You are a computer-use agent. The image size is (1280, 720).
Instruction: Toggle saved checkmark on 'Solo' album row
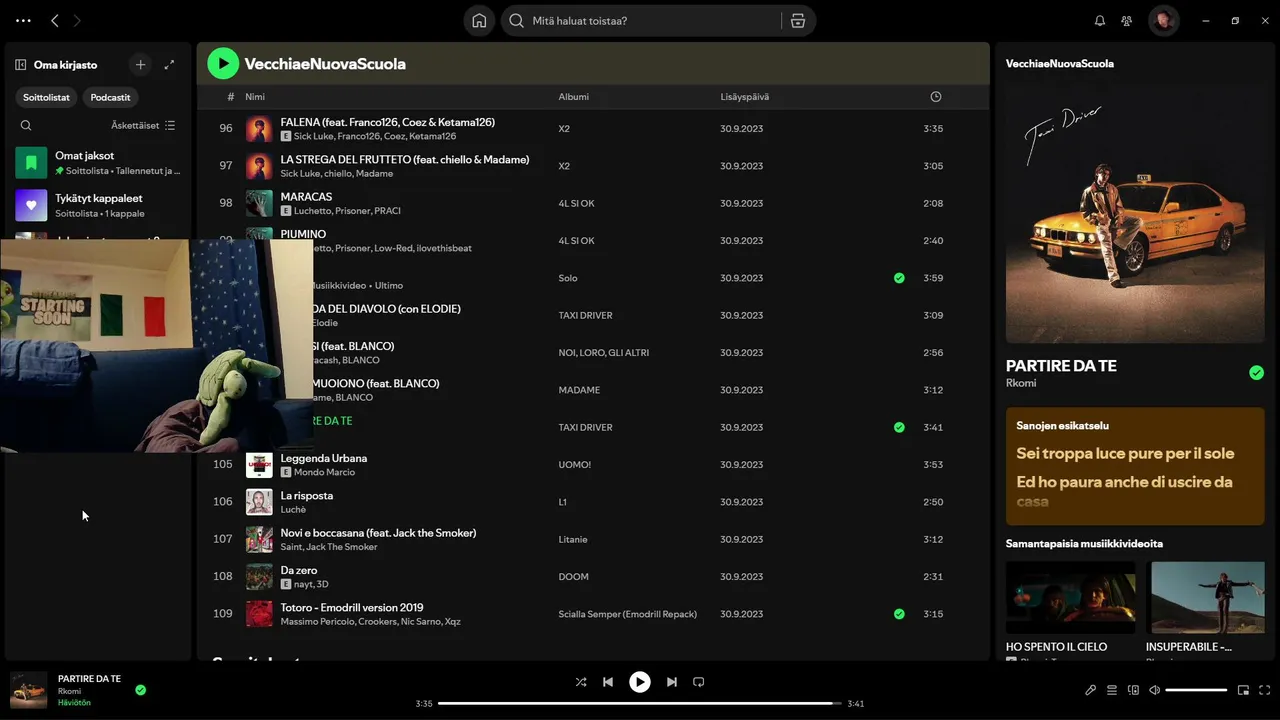click(x=899, y=278)
